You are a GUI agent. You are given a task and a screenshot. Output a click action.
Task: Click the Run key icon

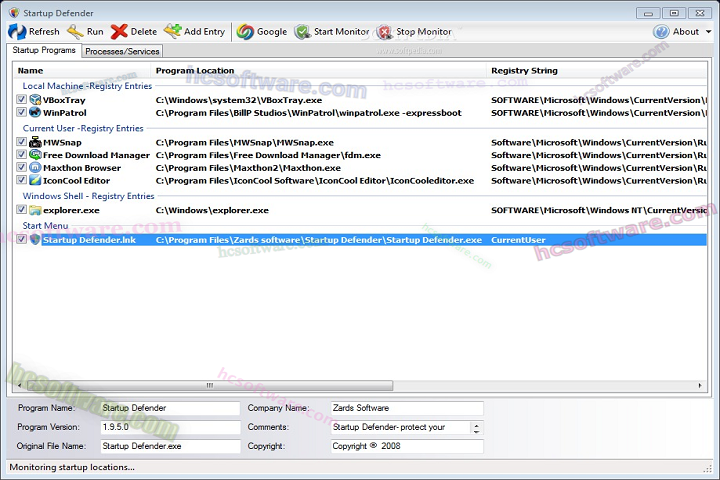[75, 32]
